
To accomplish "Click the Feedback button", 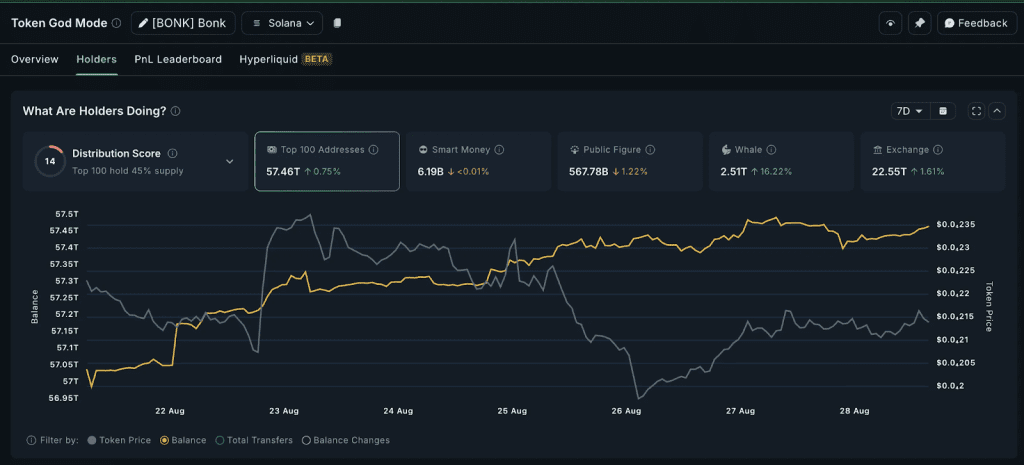I will pyautogui.click(x=976, y=23).
